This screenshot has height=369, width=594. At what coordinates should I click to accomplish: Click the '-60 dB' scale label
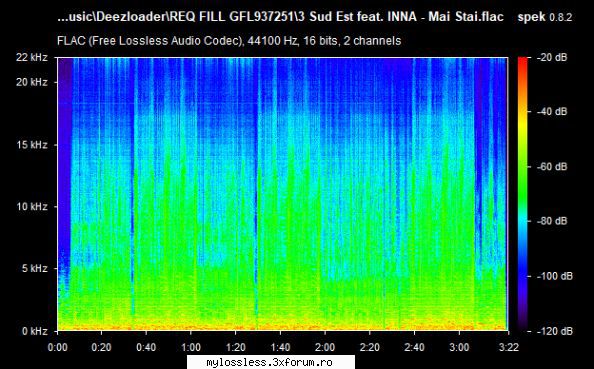point(552,166)
